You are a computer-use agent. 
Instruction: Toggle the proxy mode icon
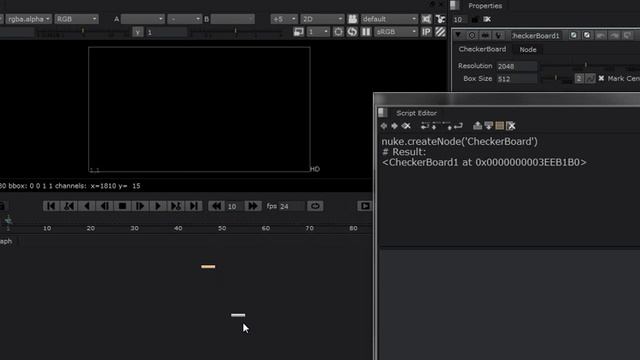click(298, 31)
